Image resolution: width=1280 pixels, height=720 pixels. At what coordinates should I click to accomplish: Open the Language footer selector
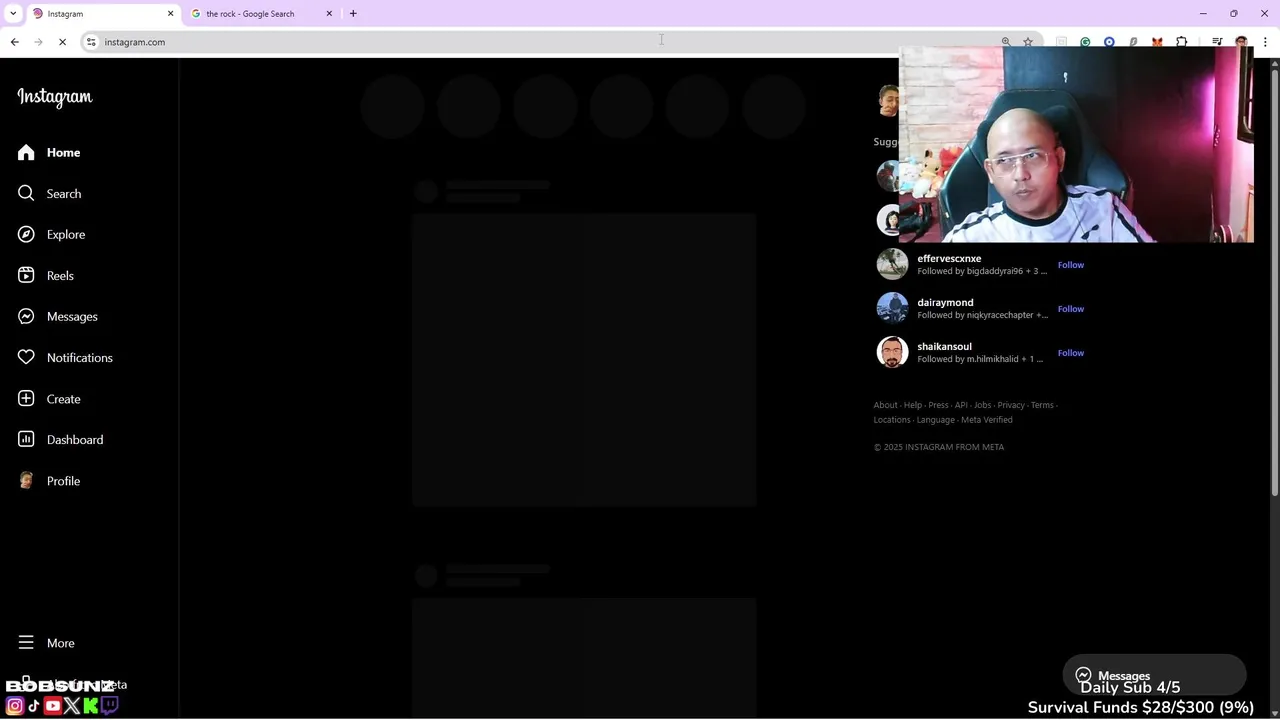(x=936, y=420)
